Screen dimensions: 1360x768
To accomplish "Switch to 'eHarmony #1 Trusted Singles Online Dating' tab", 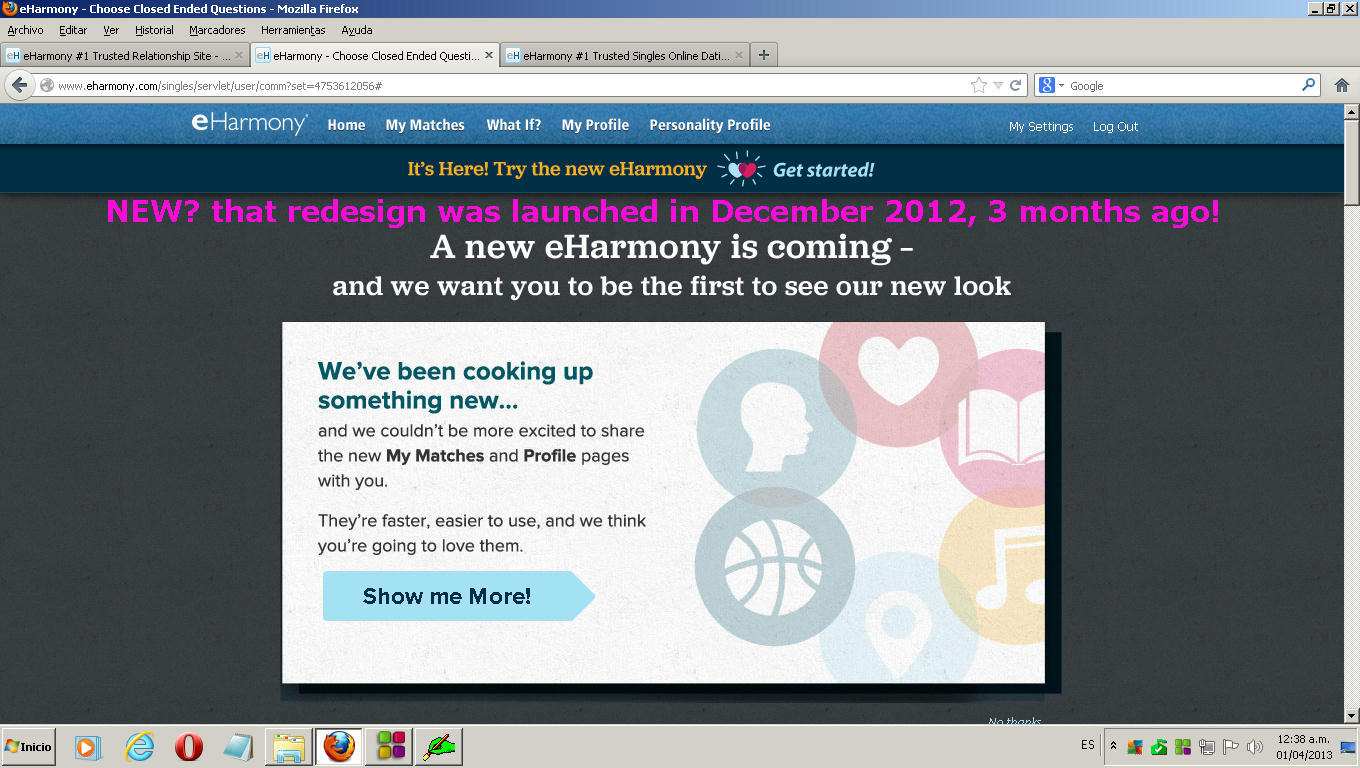I will (626, 56).
